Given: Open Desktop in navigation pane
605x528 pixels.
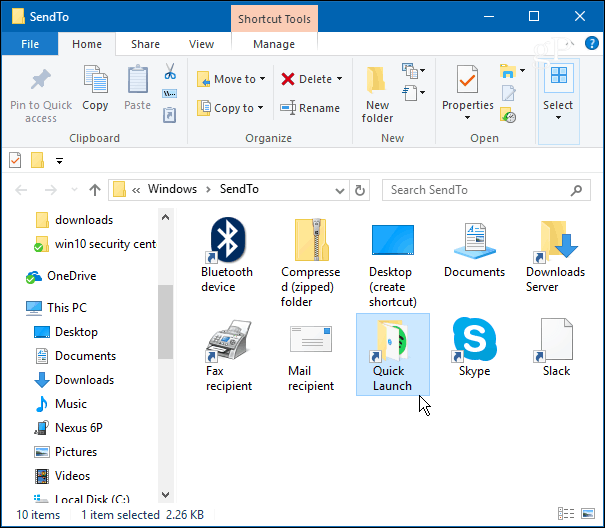Looking at the screenshot, I should [x=66, y=332].
